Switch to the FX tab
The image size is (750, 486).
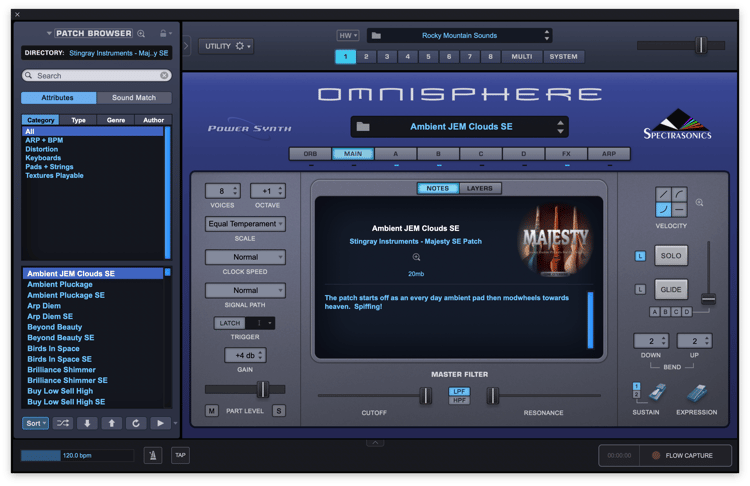click(x=566, y=154)
